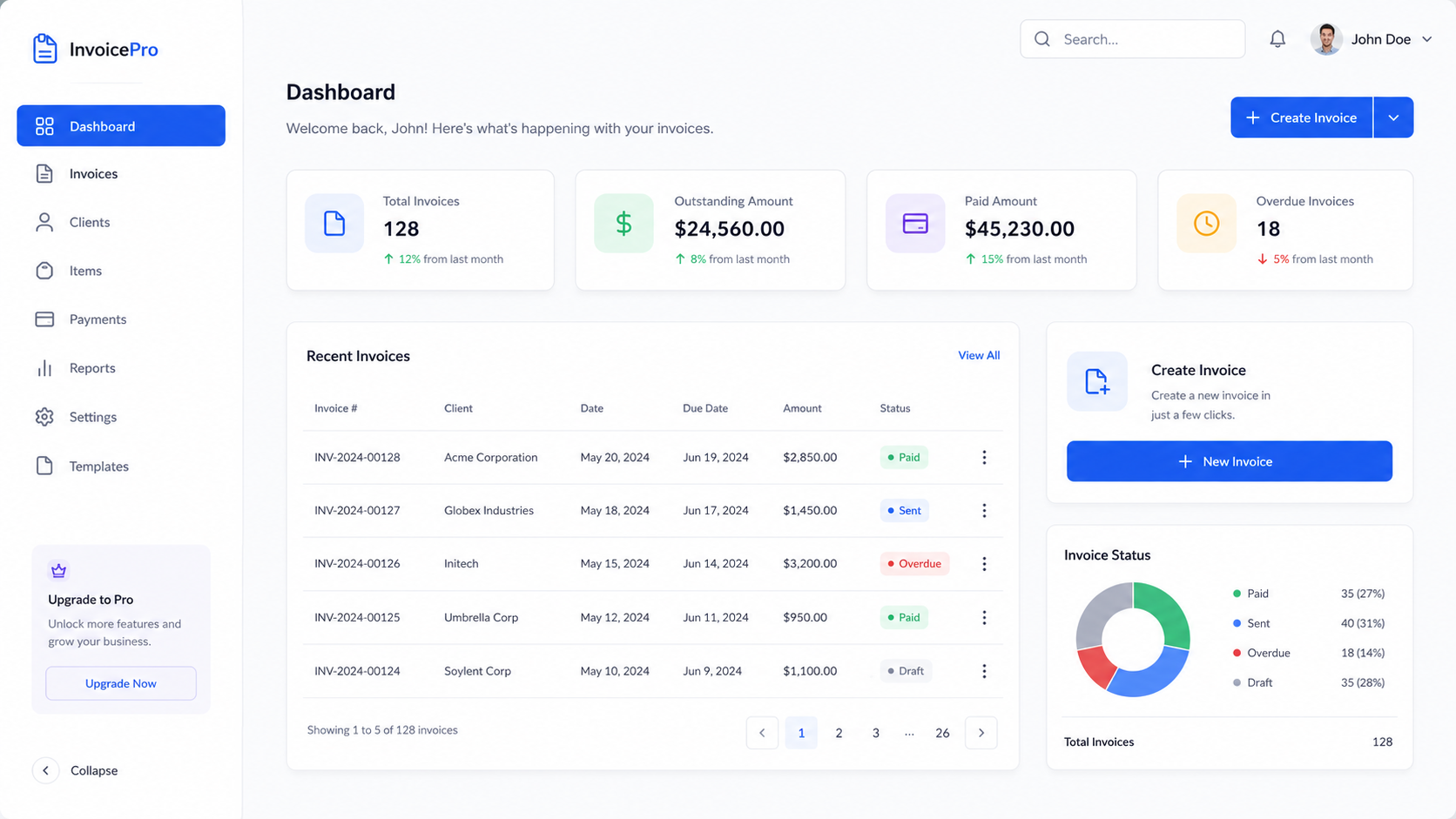Open actions menu for INV-2024-00128
This screenshot has width=1456, height=819.
click(x=984, y=457)
